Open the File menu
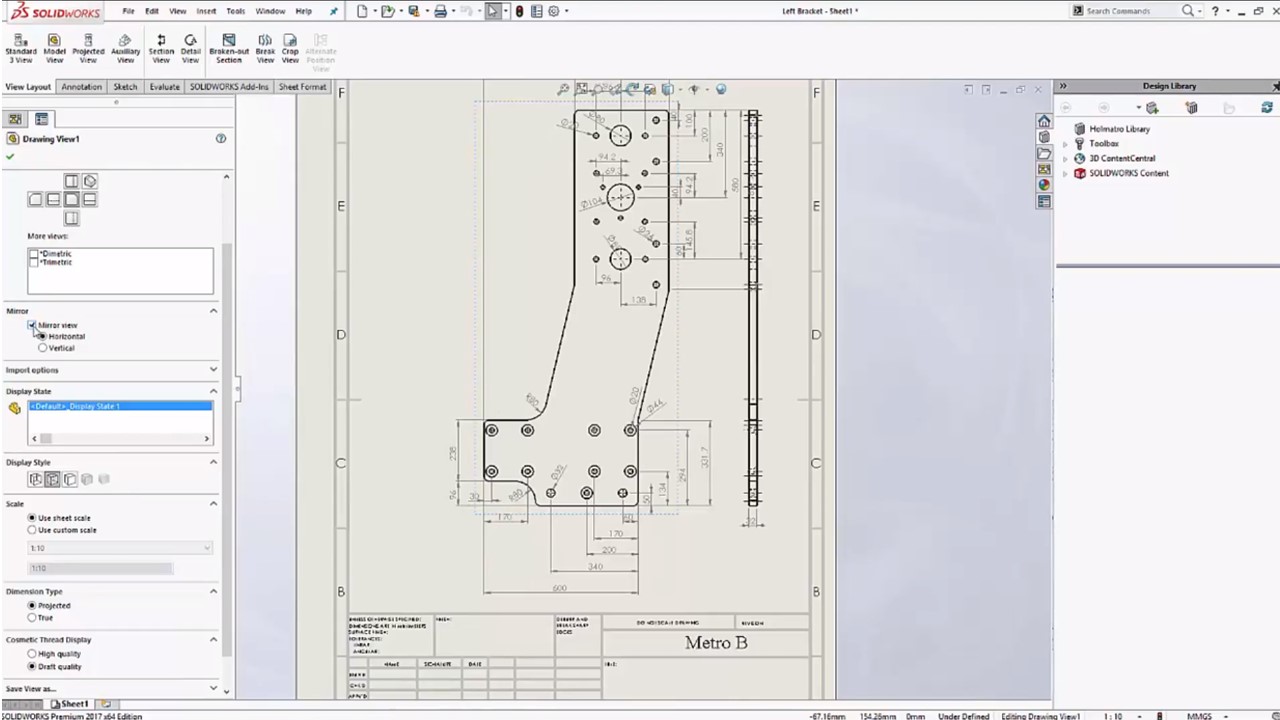This screenshot has width=1280, height=720. [x=128, y=11]
